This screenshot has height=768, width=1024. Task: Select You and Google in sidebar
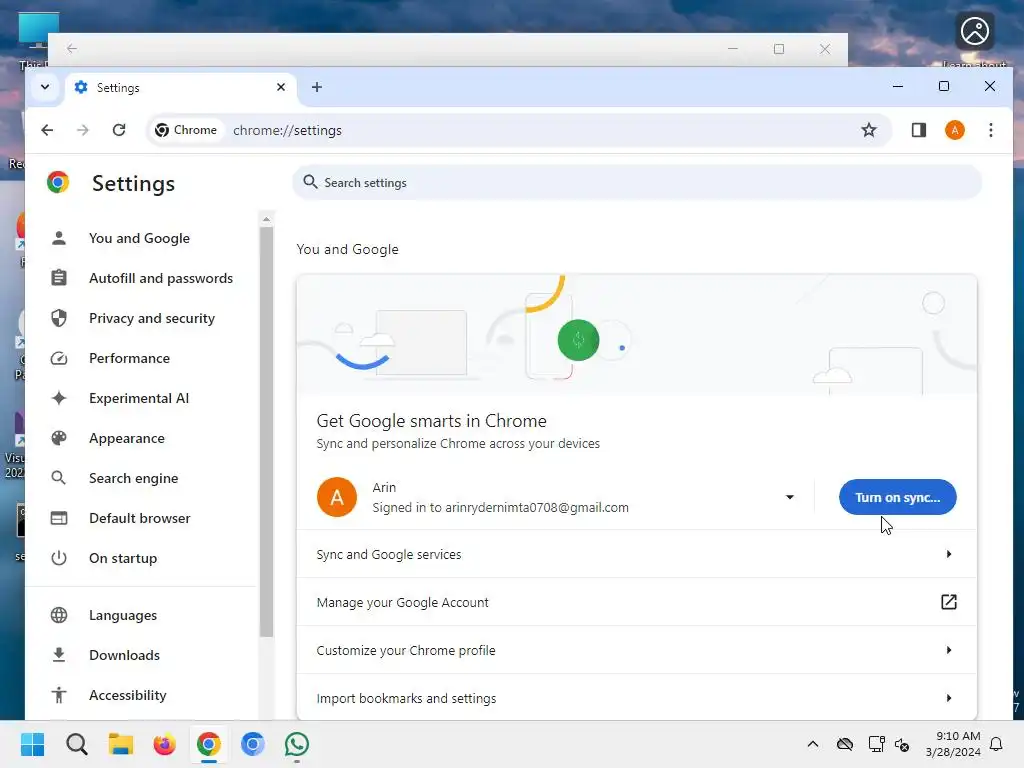[139, 238]
